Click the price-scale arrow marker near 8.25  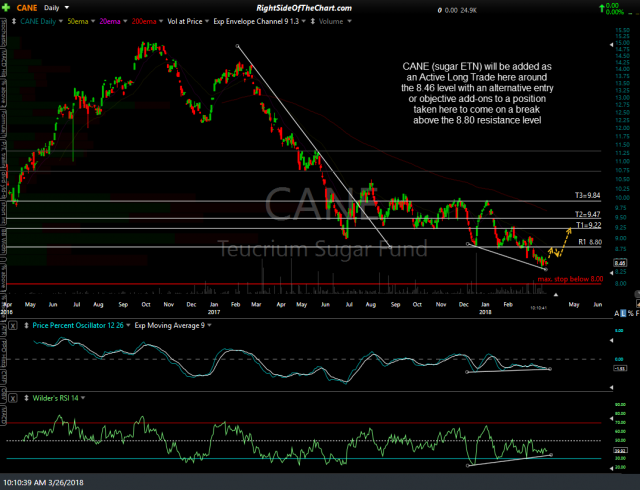coord(611,272)
